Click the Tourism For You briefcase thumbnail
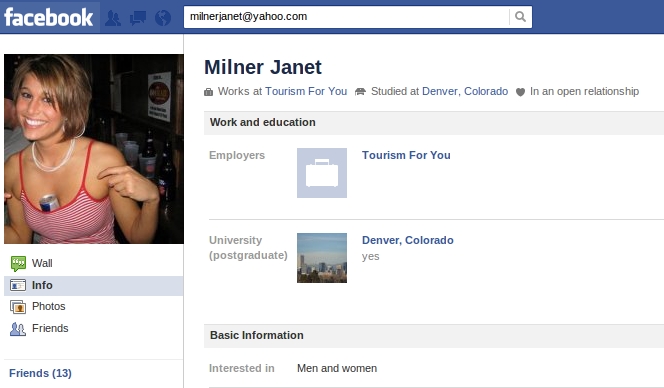 point(322,173)
